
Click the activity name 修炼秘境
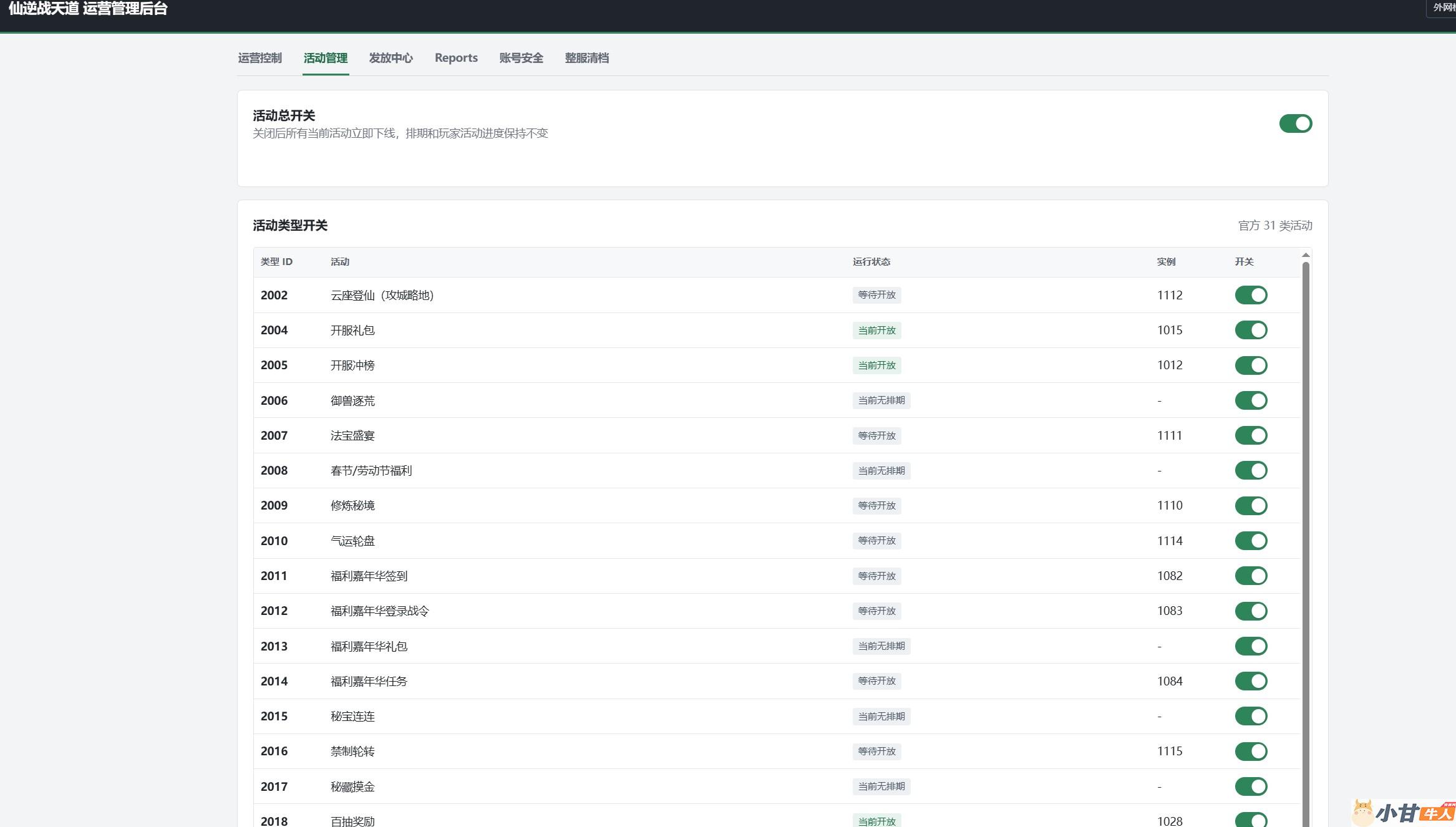(352, 506)
